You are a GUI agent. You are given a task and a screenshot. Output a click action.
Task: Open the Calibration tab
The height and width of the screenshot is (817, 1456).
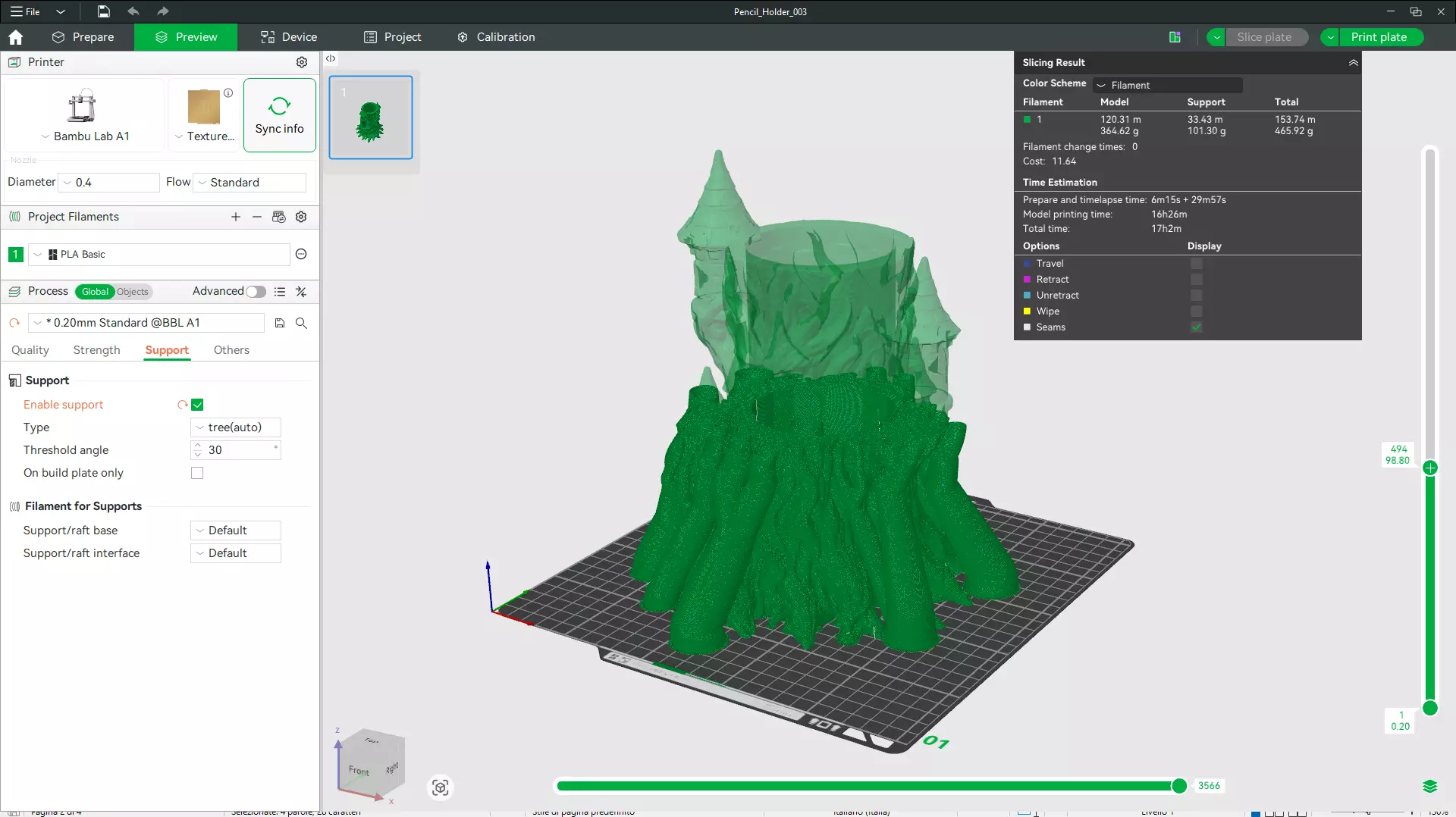[496, 37]
